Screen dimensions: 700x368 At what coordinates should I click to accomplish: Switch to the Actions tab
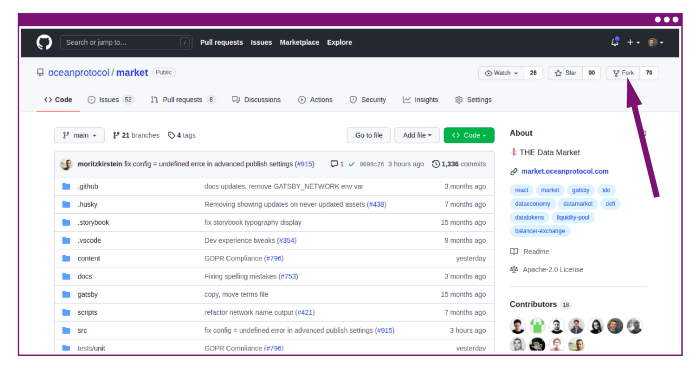click(315, 100)
